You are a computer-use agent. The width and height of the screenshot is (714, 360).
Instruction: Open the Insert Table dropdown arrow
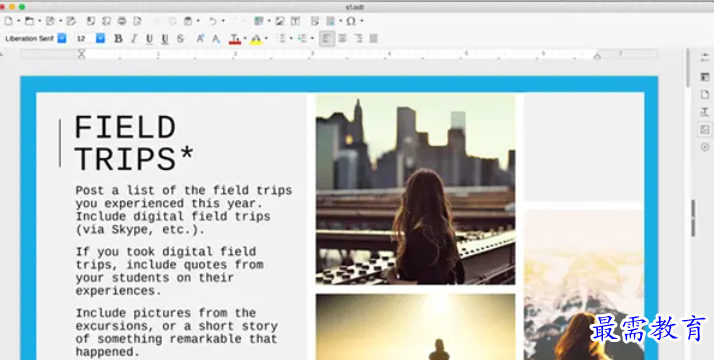269,21
